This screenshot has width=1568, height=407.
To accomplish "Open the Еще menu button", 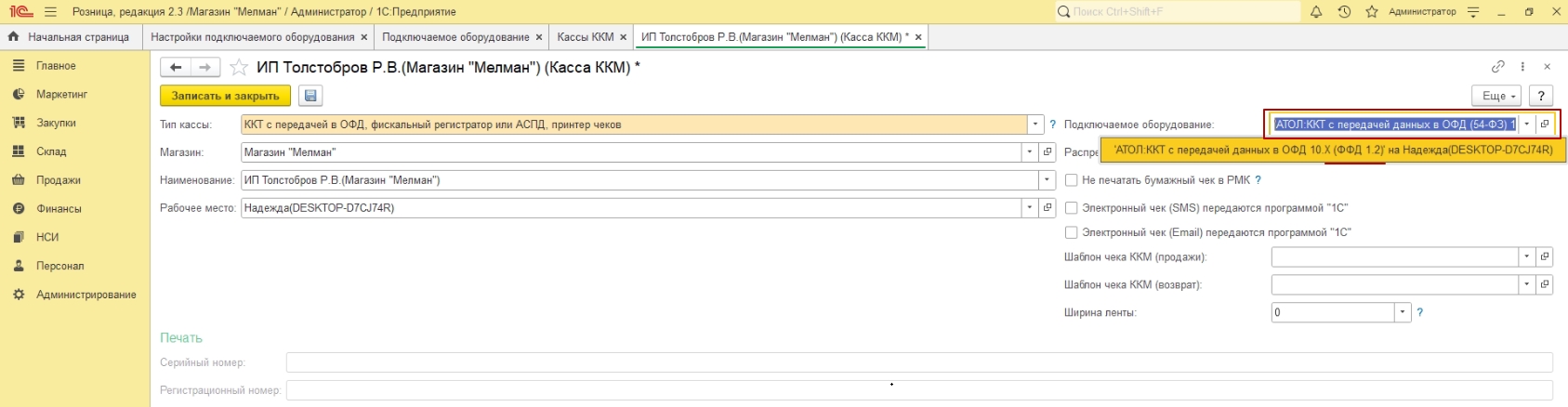I will pyautogui.click(x=1497, y=96).
